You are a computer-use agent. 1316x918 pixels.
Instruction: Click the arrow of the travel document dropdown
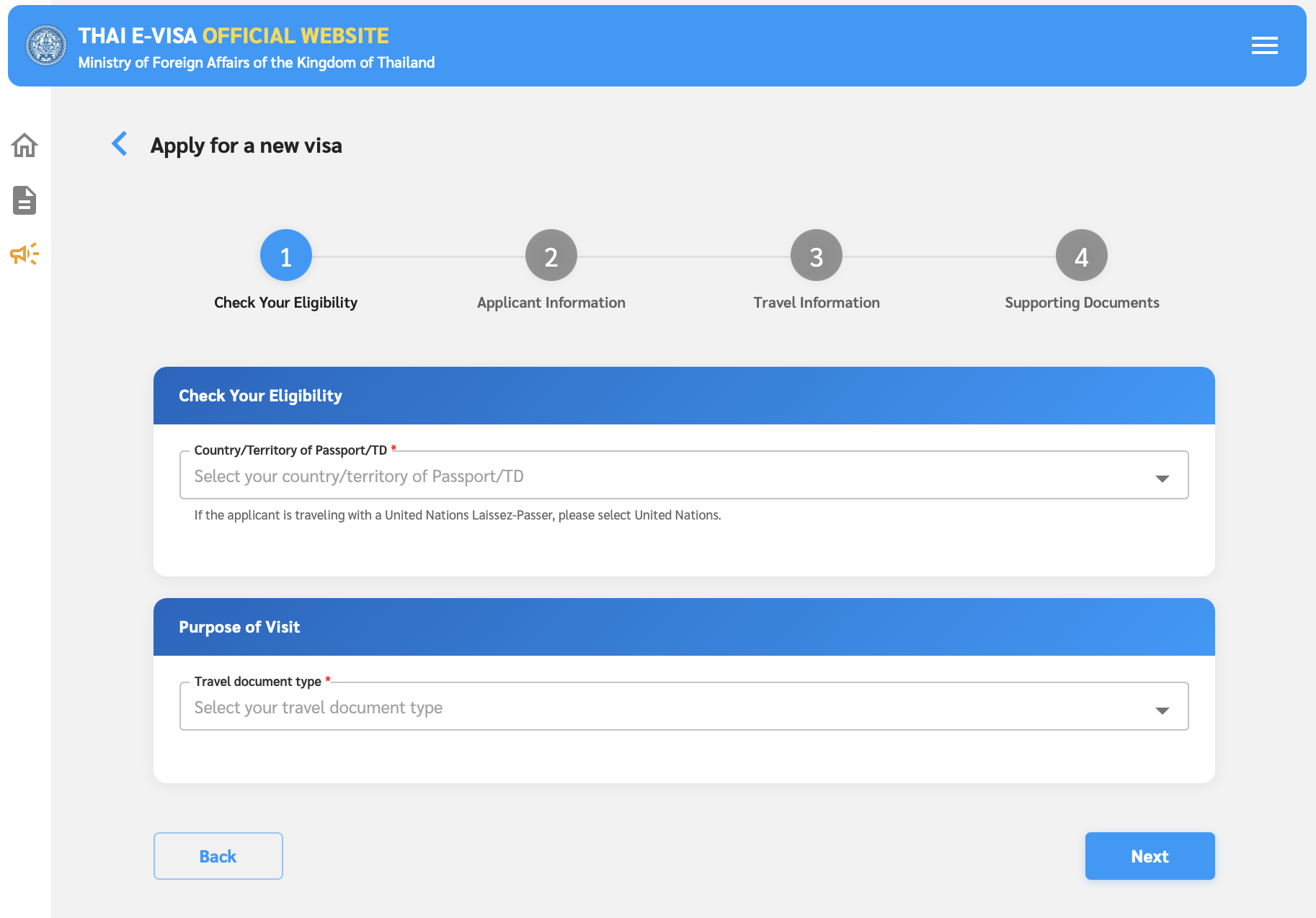pyautogui.click(x=1162, y=710)
